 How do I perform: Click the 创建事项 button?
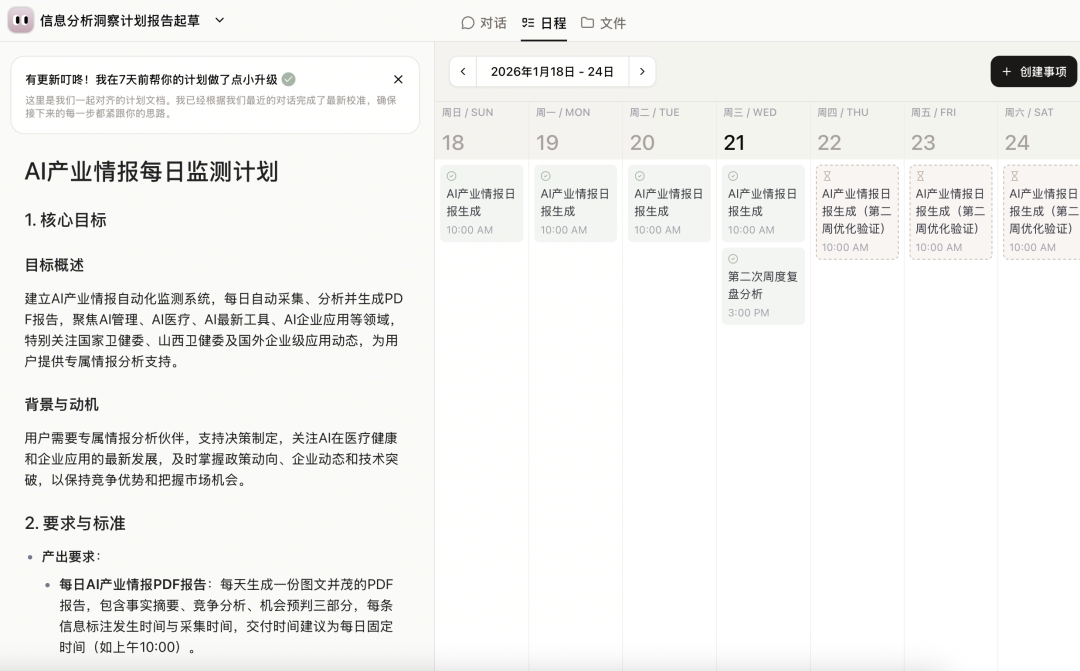(1034, 72)
